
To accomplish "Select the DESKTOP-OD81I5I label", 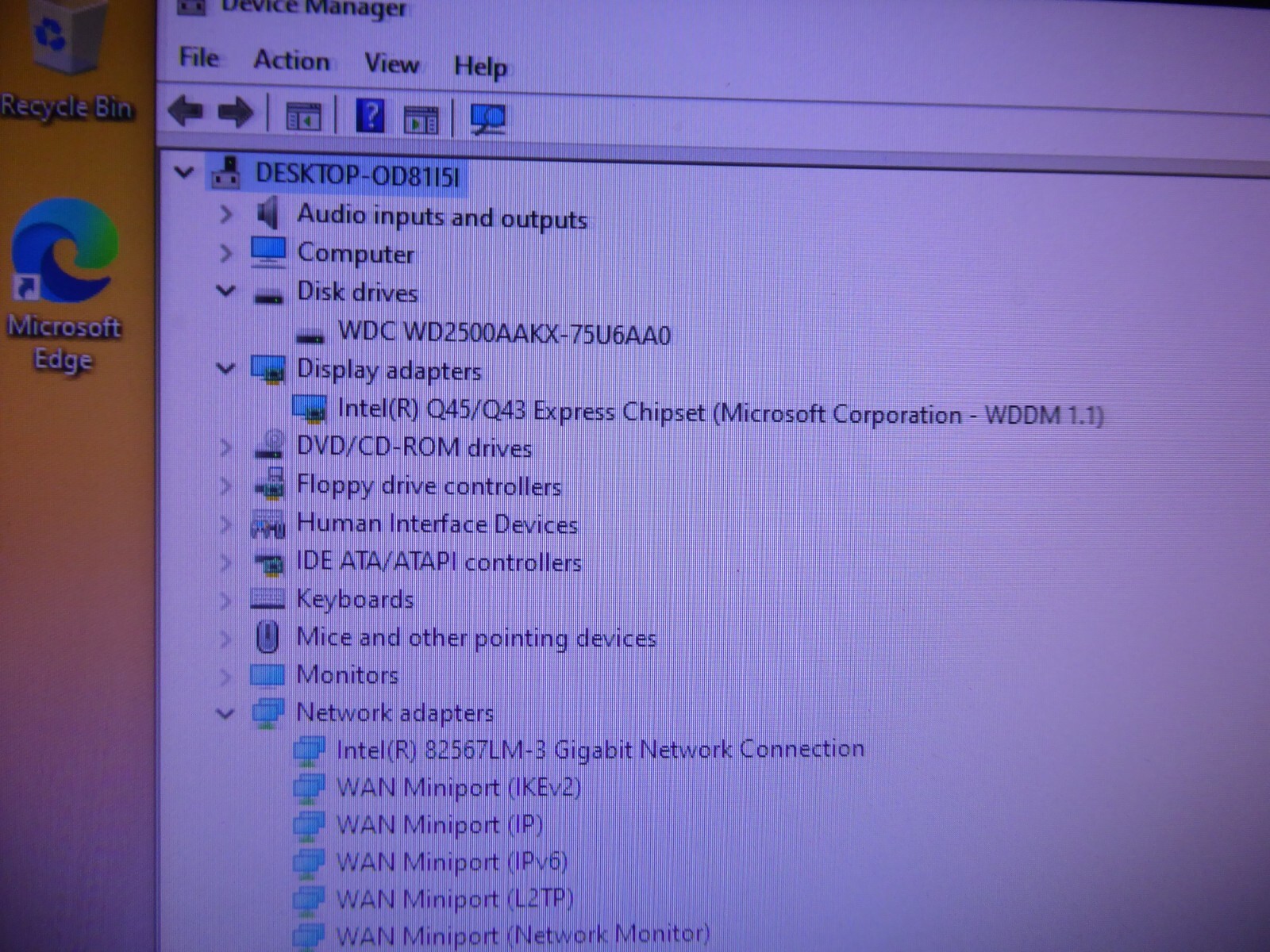I will pos(357,175).
